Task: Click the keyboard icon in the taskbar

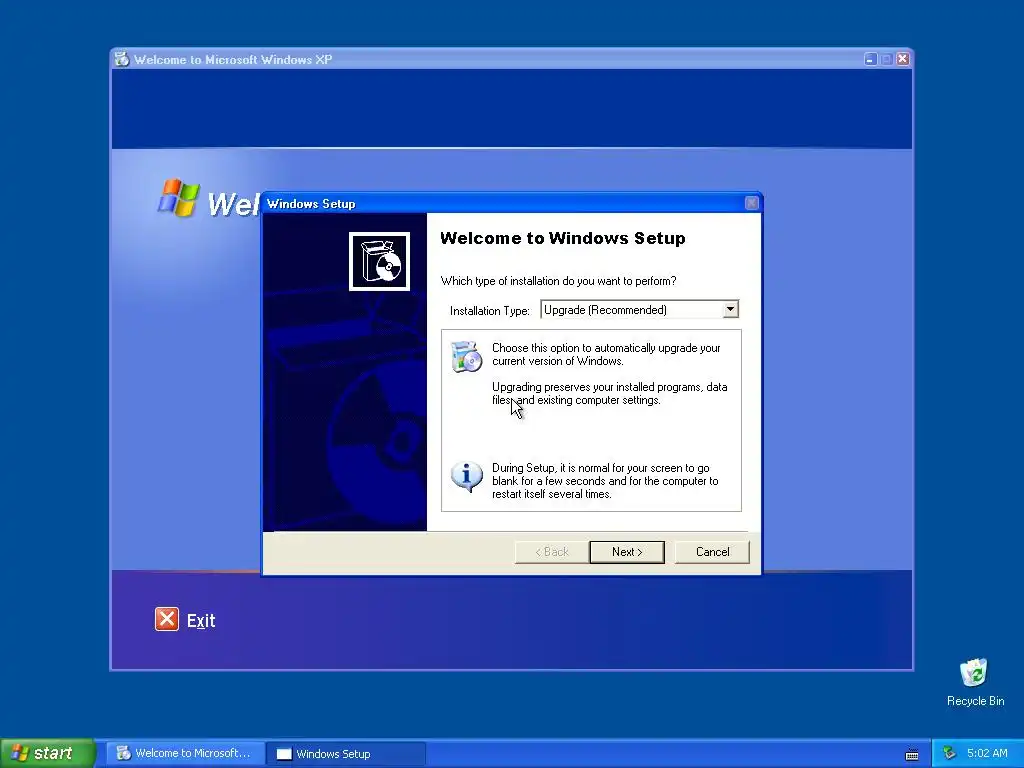Action: pos(912,754)
